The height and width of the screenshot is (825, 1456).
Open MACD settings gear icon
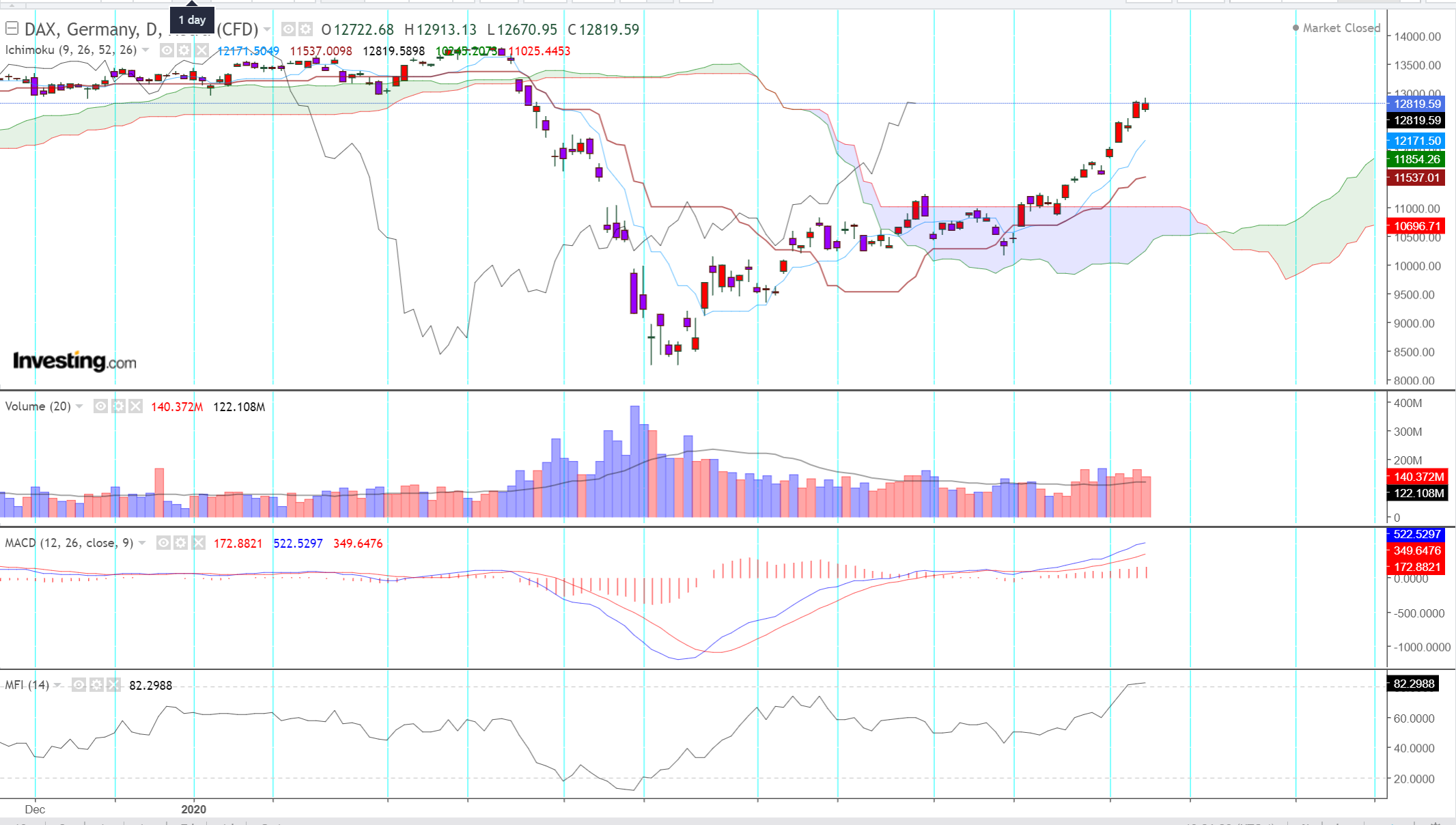pyautogui.click(x=180, y=543)
